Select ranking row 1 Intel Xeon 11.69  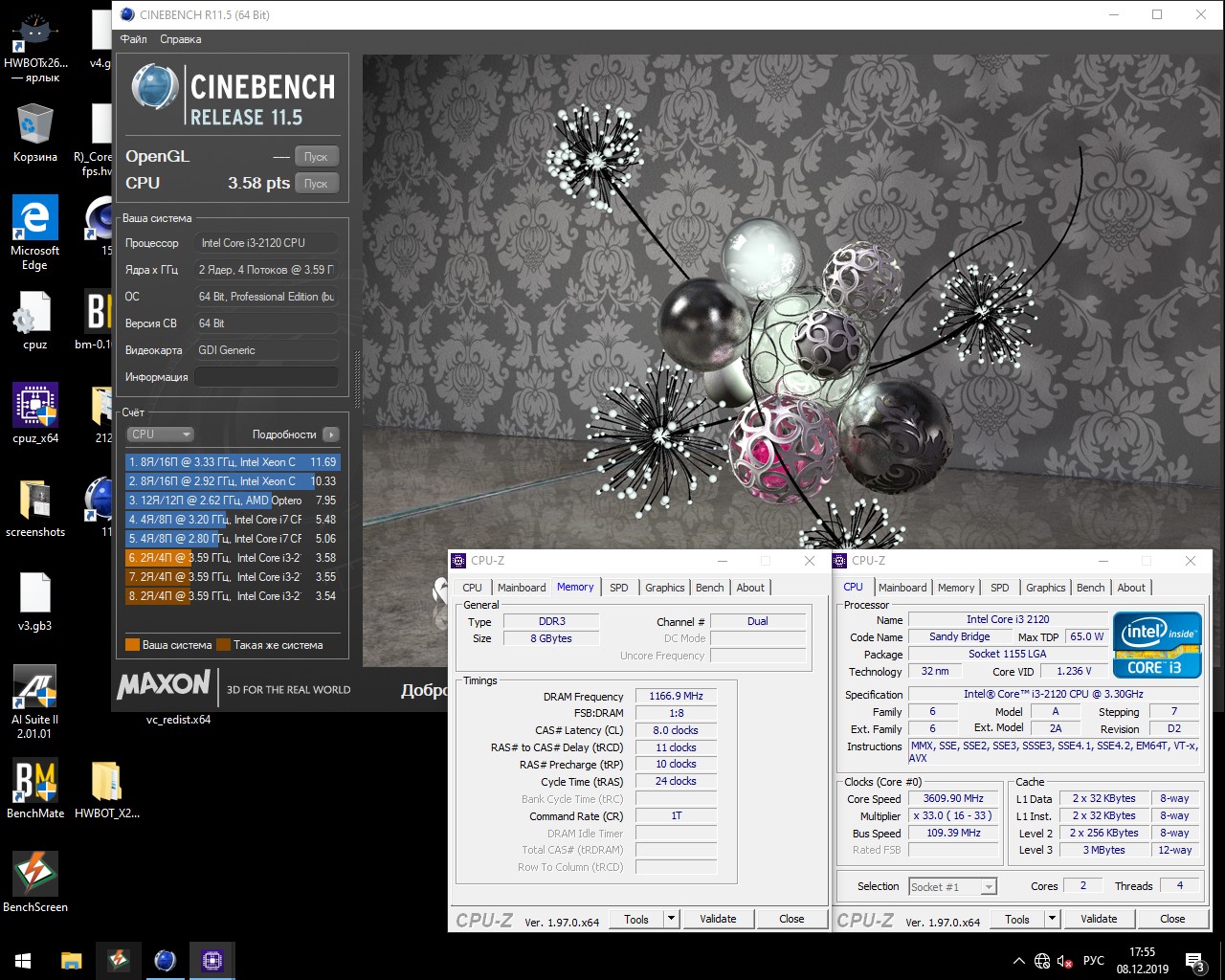[233, 462]
